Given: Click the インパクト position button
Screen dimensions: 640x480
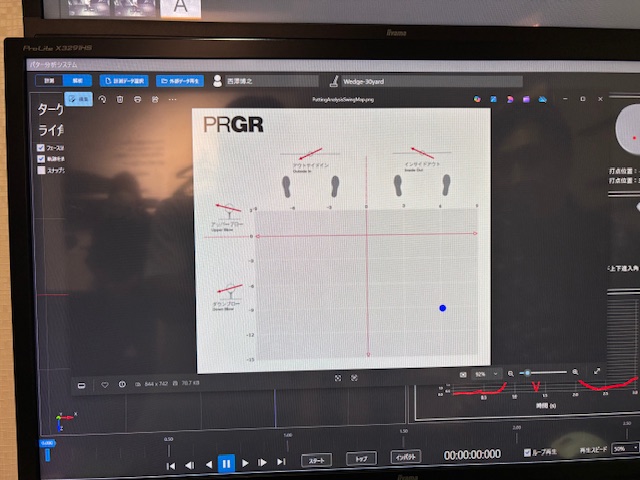Looking at the screenshot, I should click(406, 457).
